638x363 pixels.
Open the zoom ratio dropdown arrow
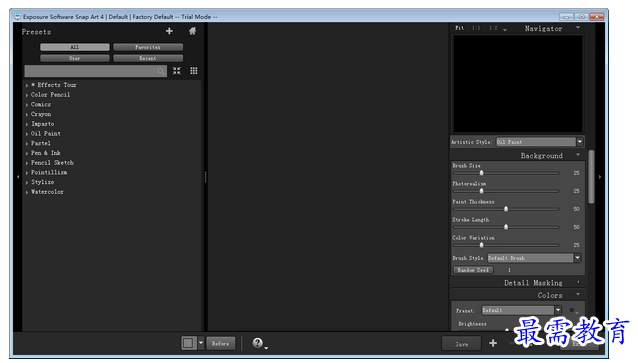pyautogui.click(x=505, y=29)
